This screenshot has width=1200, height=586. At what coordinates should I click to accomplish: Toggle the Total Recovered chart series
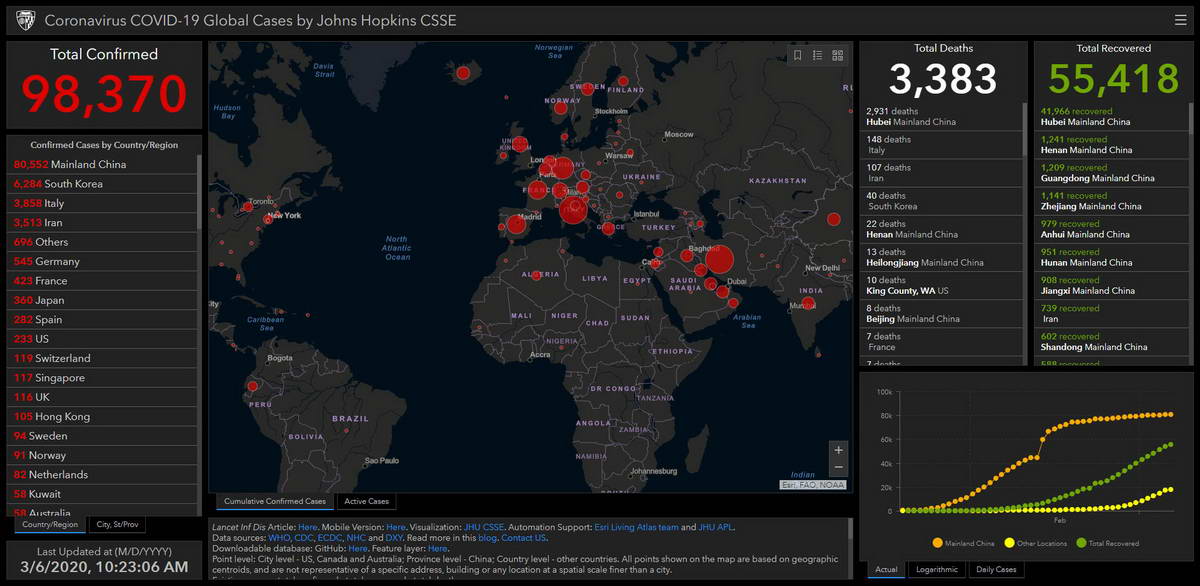pos(1109,543)
